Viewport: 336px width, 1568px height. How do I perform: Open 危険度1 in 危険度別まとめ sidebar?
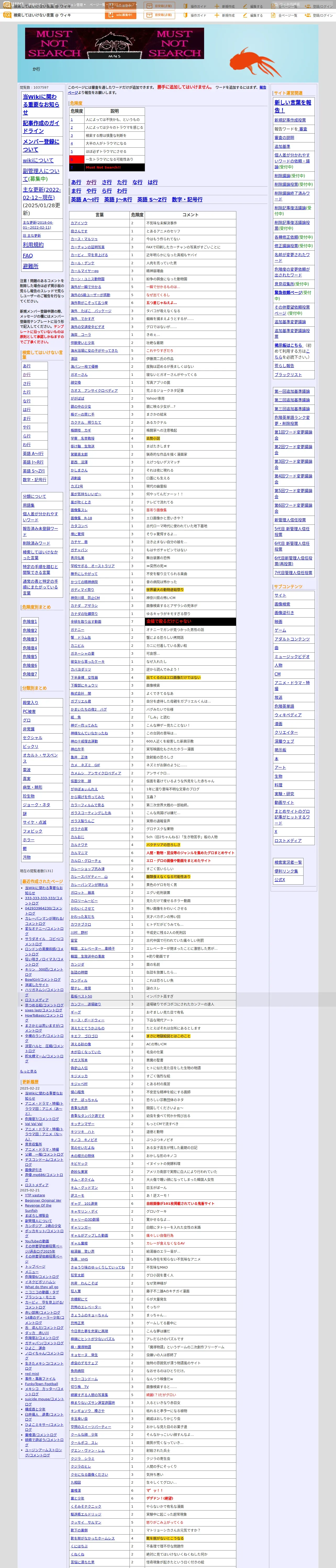coord(30,621)
